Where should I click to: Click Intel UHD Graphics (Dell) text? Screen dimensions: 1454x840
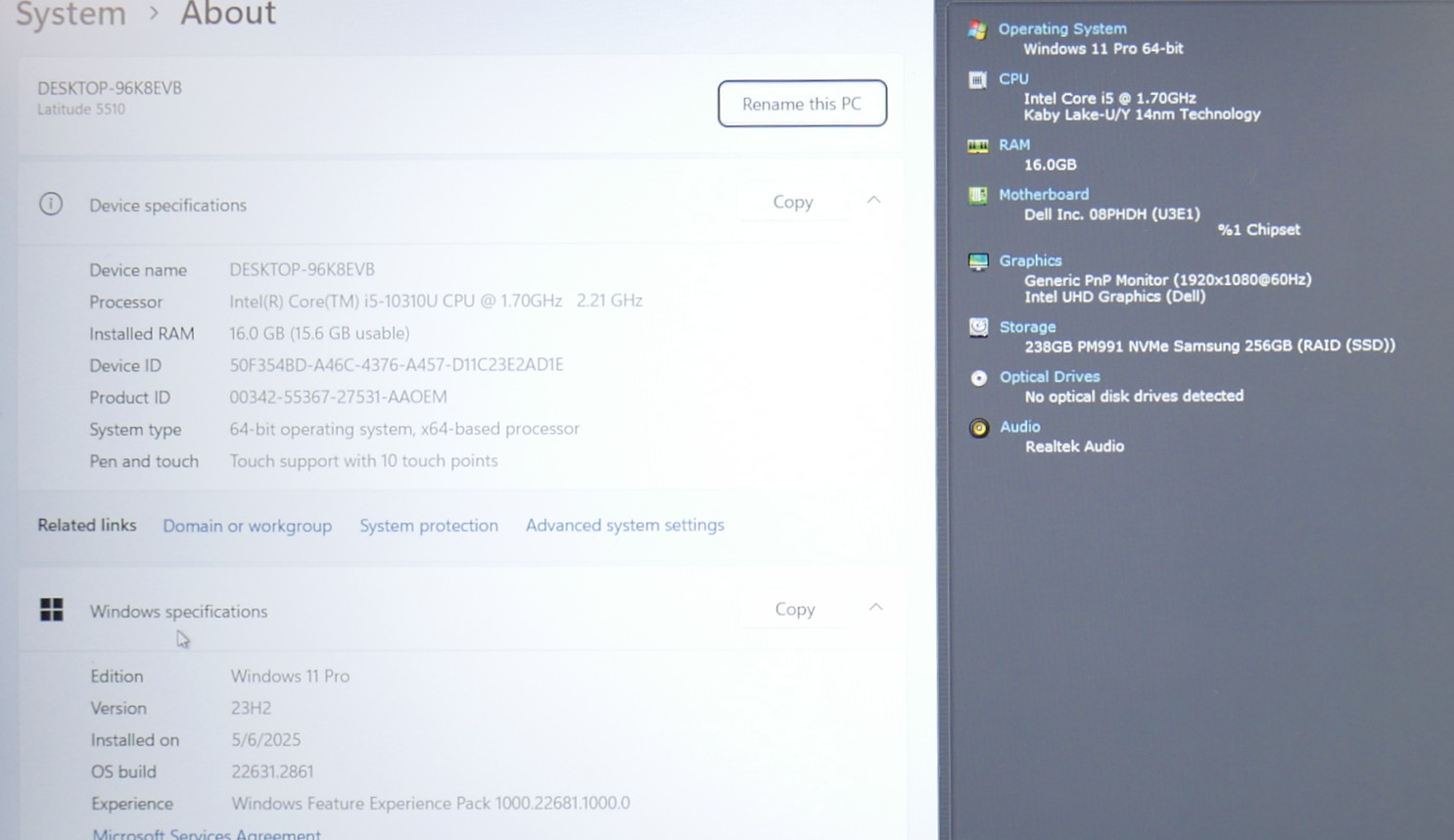coord(1114,297)
